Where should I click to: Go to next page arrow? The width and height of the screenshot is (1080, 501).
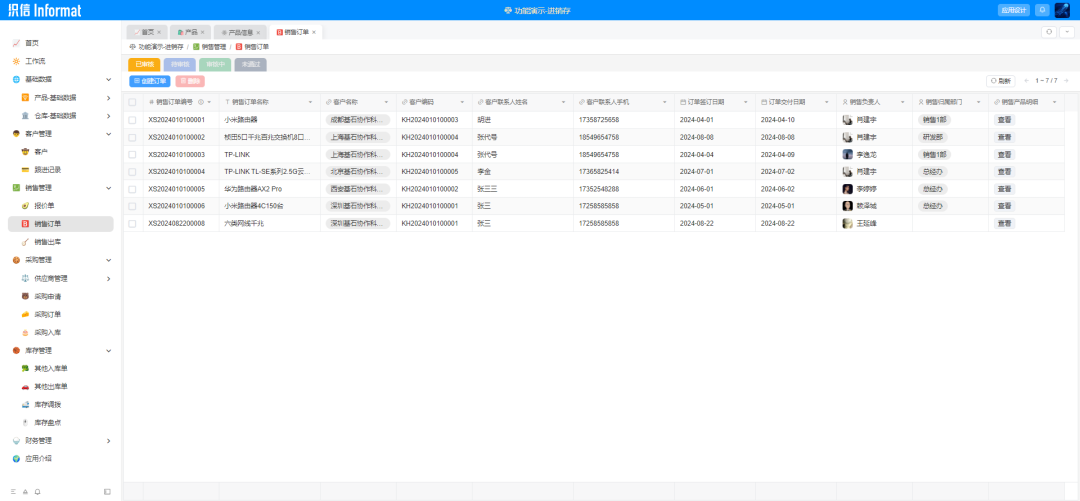click(1066, 81)
